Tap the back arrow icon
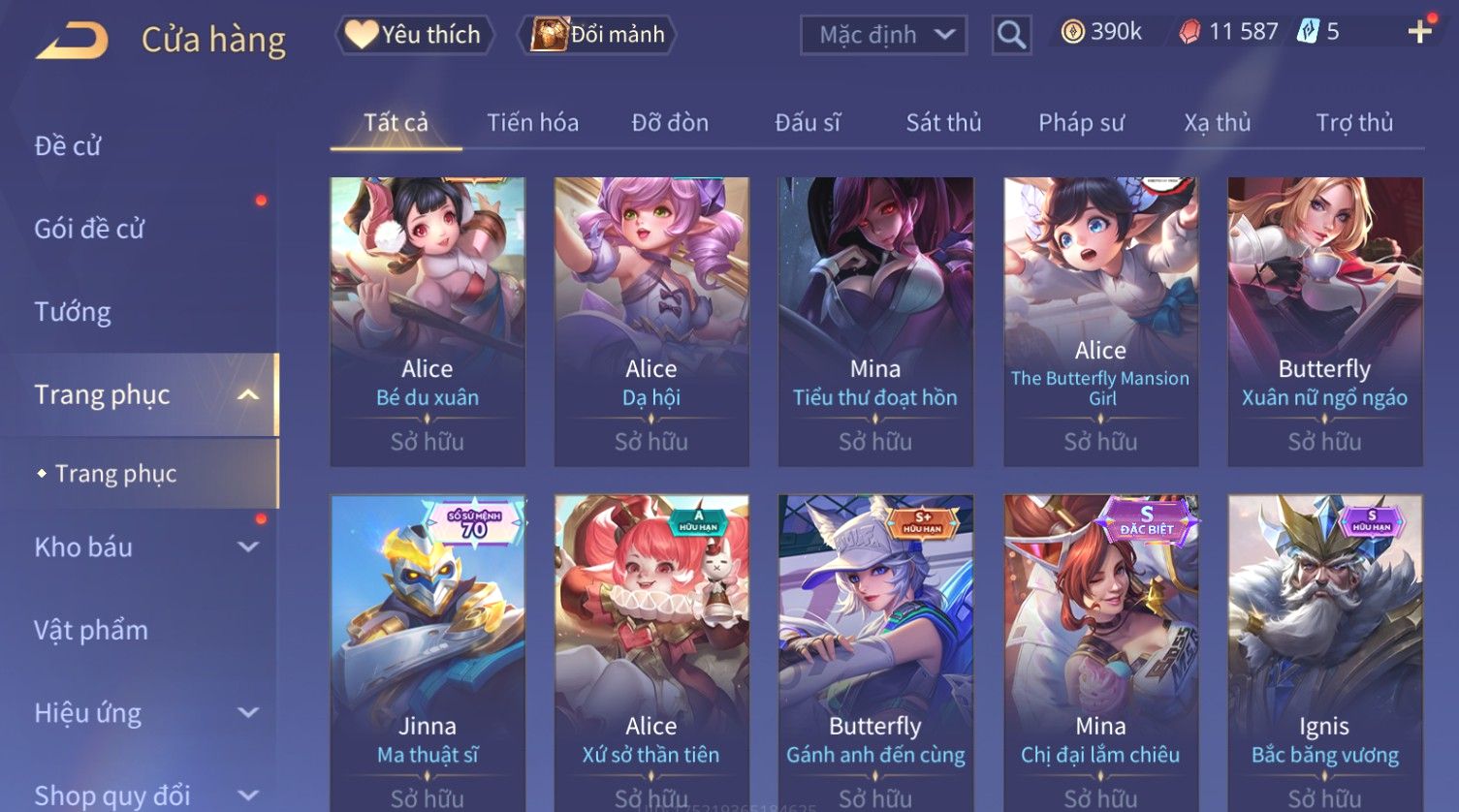 coord(73,40)
